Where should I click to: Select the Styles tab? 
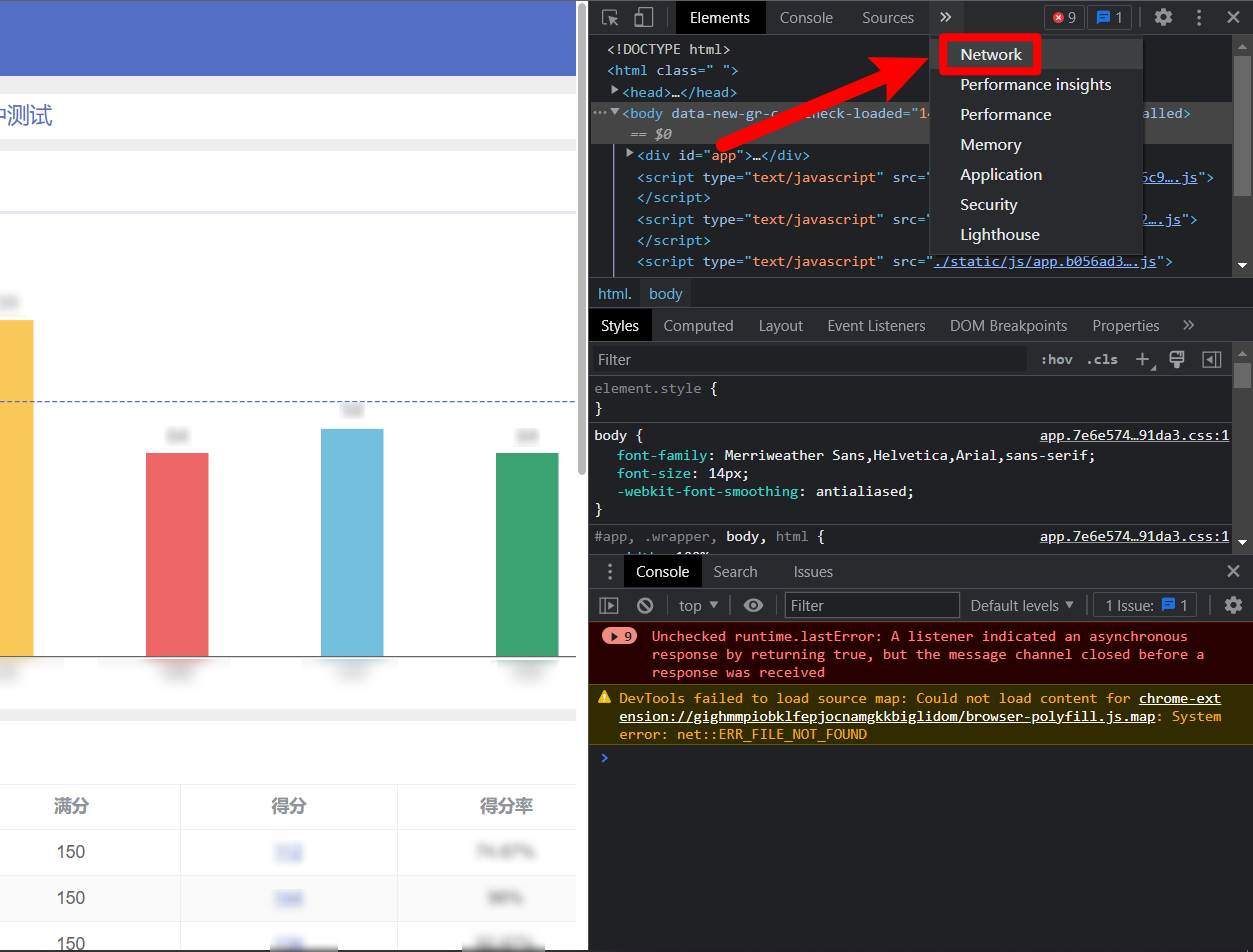point(620,326)
